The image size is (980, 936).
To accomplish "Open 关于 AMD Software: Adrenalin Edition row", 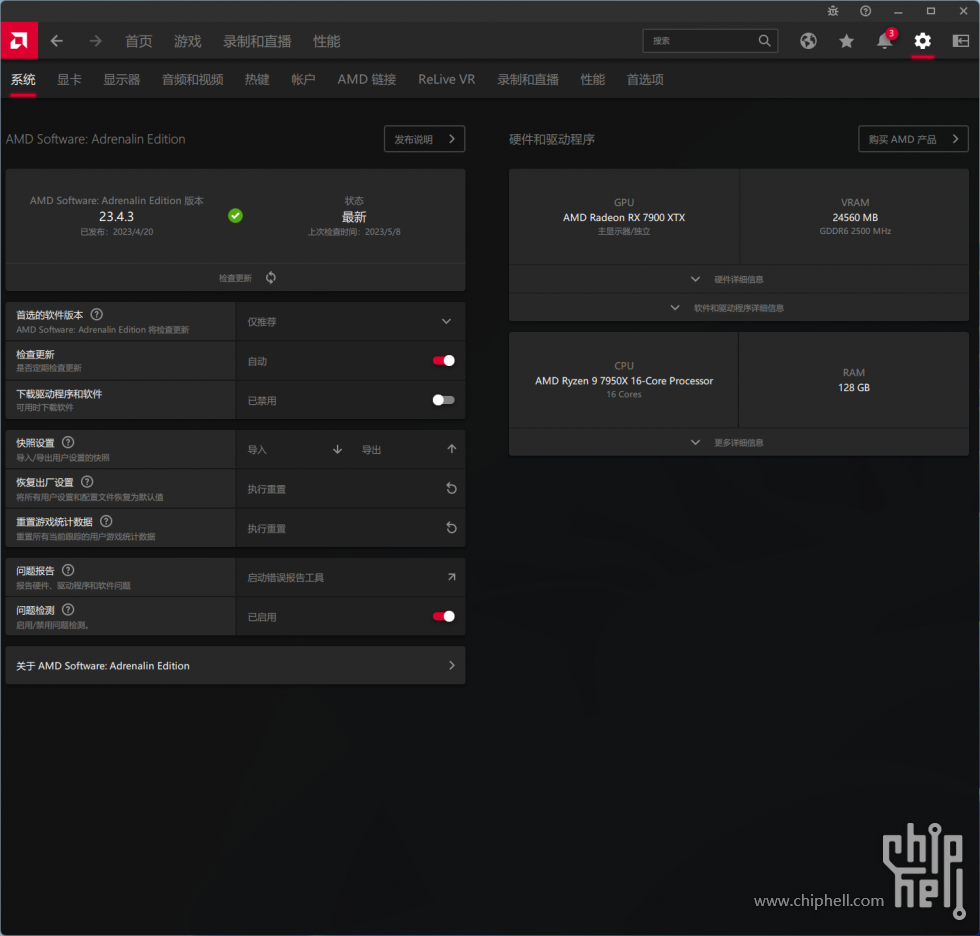I will [x=236, y=665].
